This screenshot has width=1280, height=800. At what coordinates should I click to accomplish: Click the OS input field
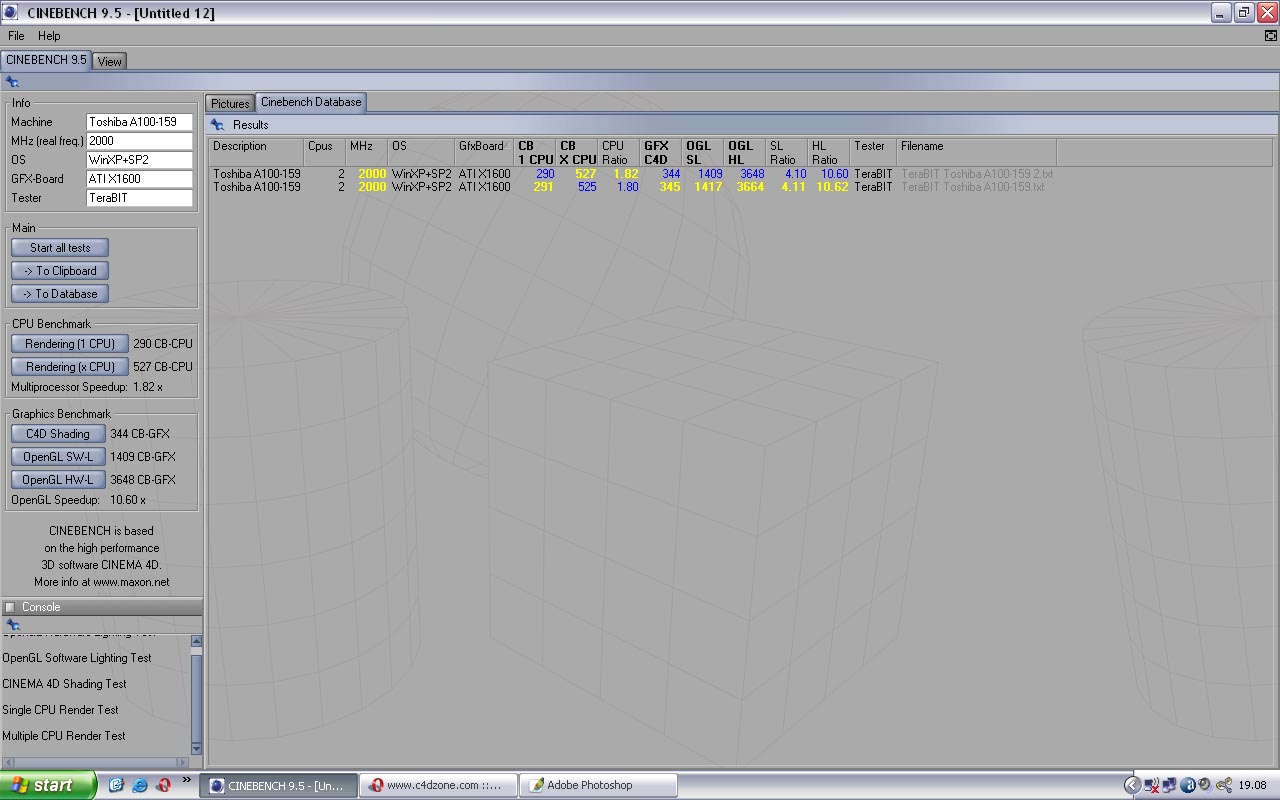click(x=139, y=160)
